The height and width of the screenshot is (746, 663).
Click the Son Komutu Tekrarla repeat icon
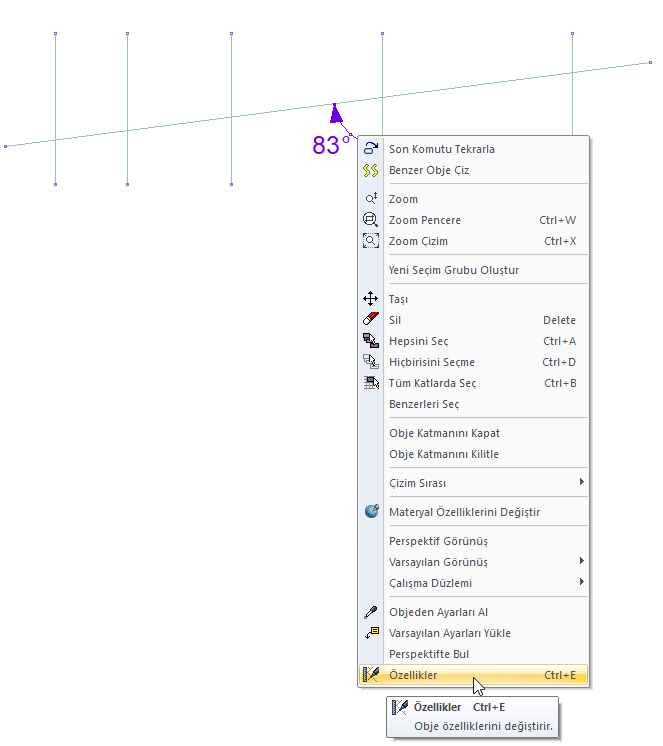pos(370,148)
